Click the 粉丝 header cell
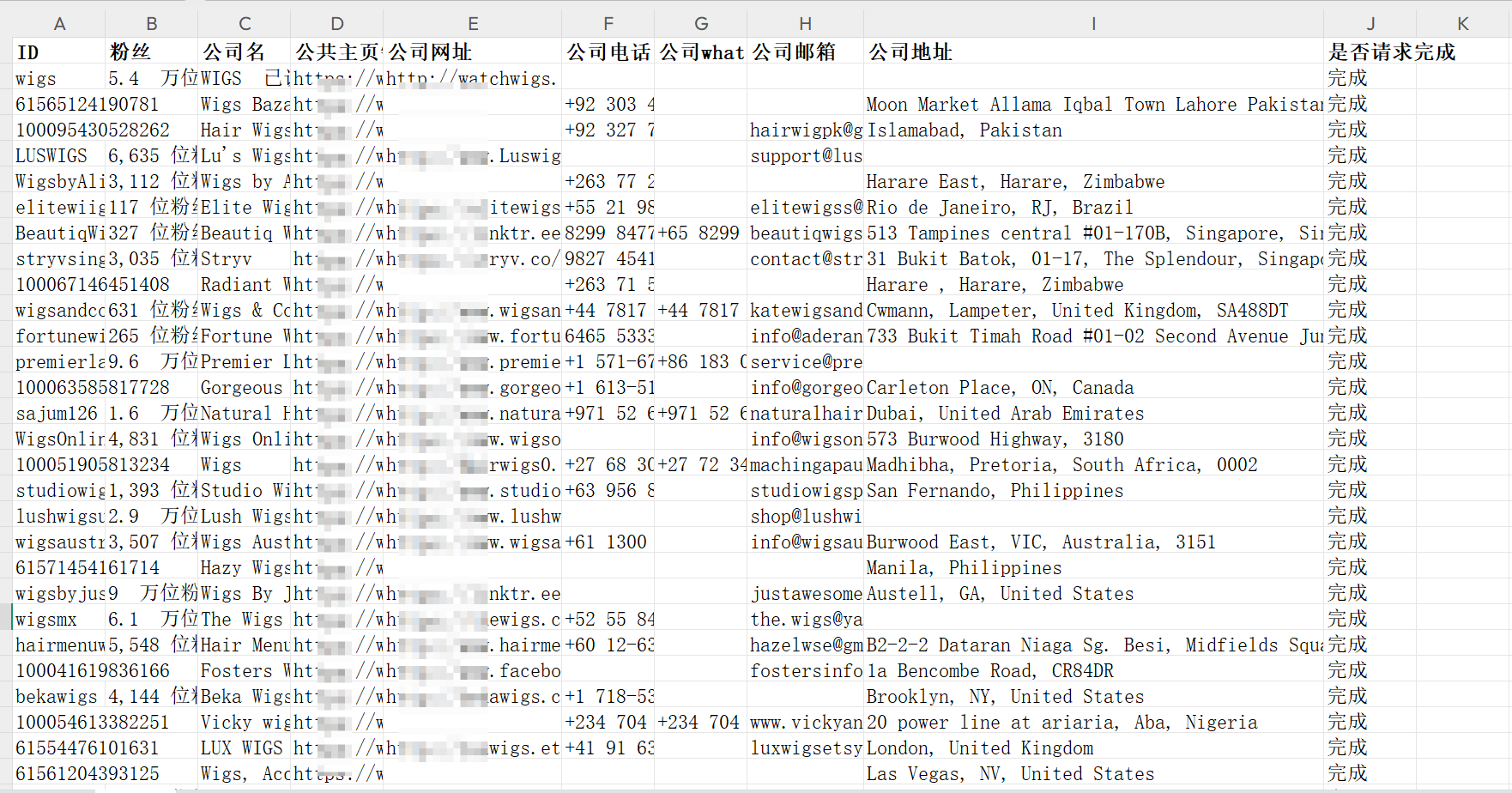The width and height of the screenshot is (1512, 793). (152, 52)
